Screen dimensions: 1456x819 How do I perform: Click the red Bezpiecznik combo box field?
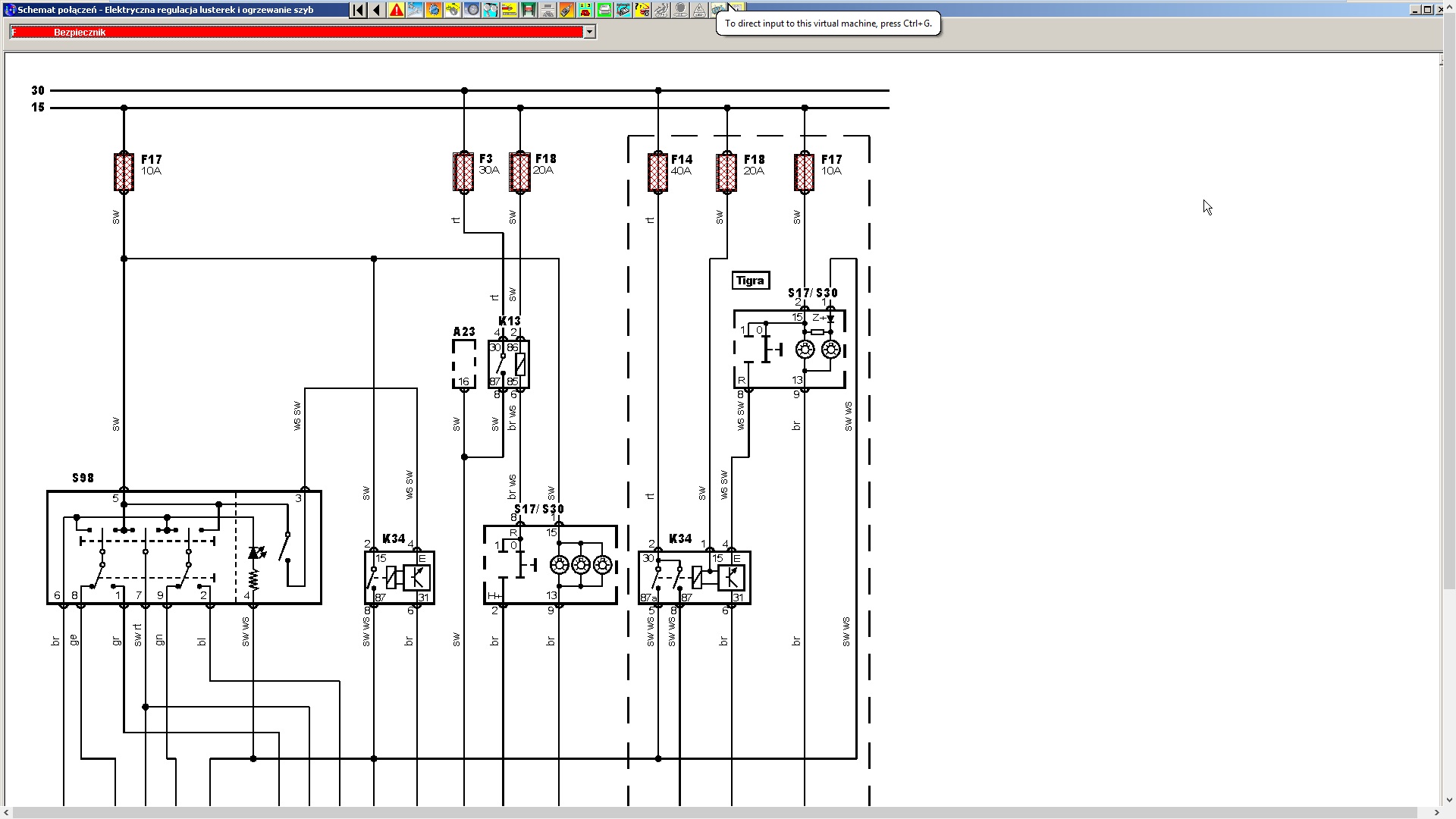pyautogui.click(x=296, y=32)
